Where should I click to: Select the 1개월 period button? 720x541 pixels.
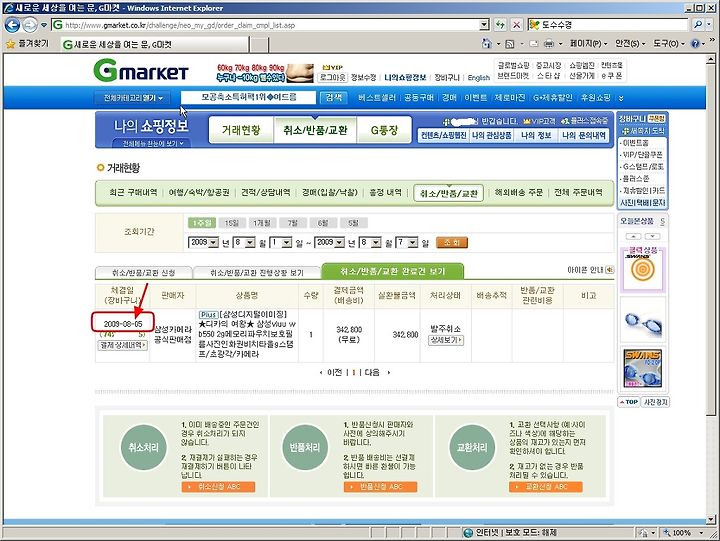pos(262,223)
